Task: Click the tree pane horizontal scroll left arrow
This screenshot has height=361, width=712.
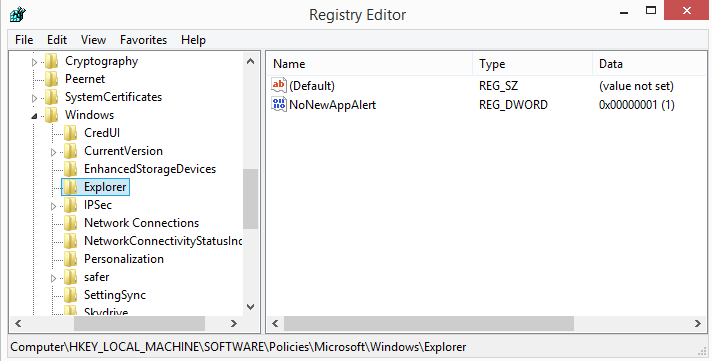Action: [18, 323]
